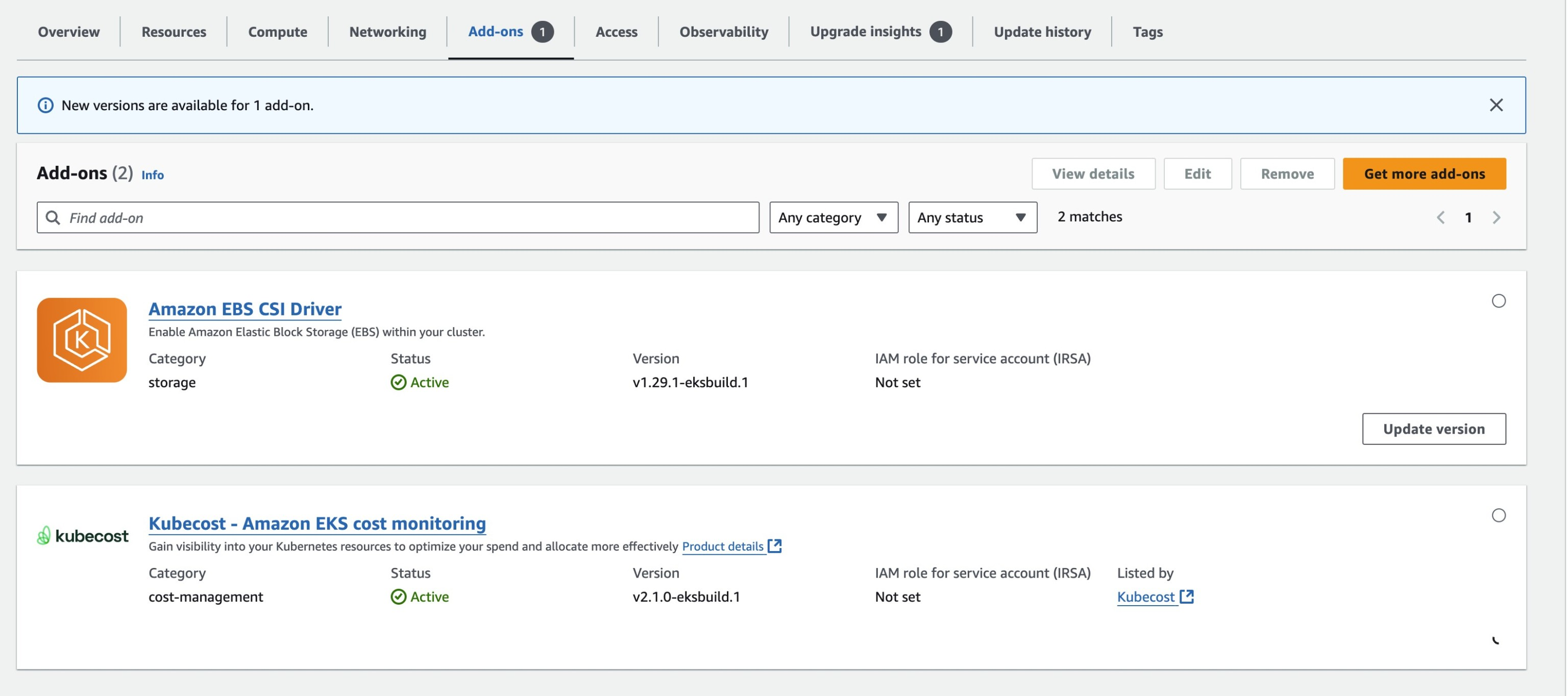The width and height of the screenshot is (1568, 696).
Task: Open the Add-ons Info link
Action: (152, 175)
